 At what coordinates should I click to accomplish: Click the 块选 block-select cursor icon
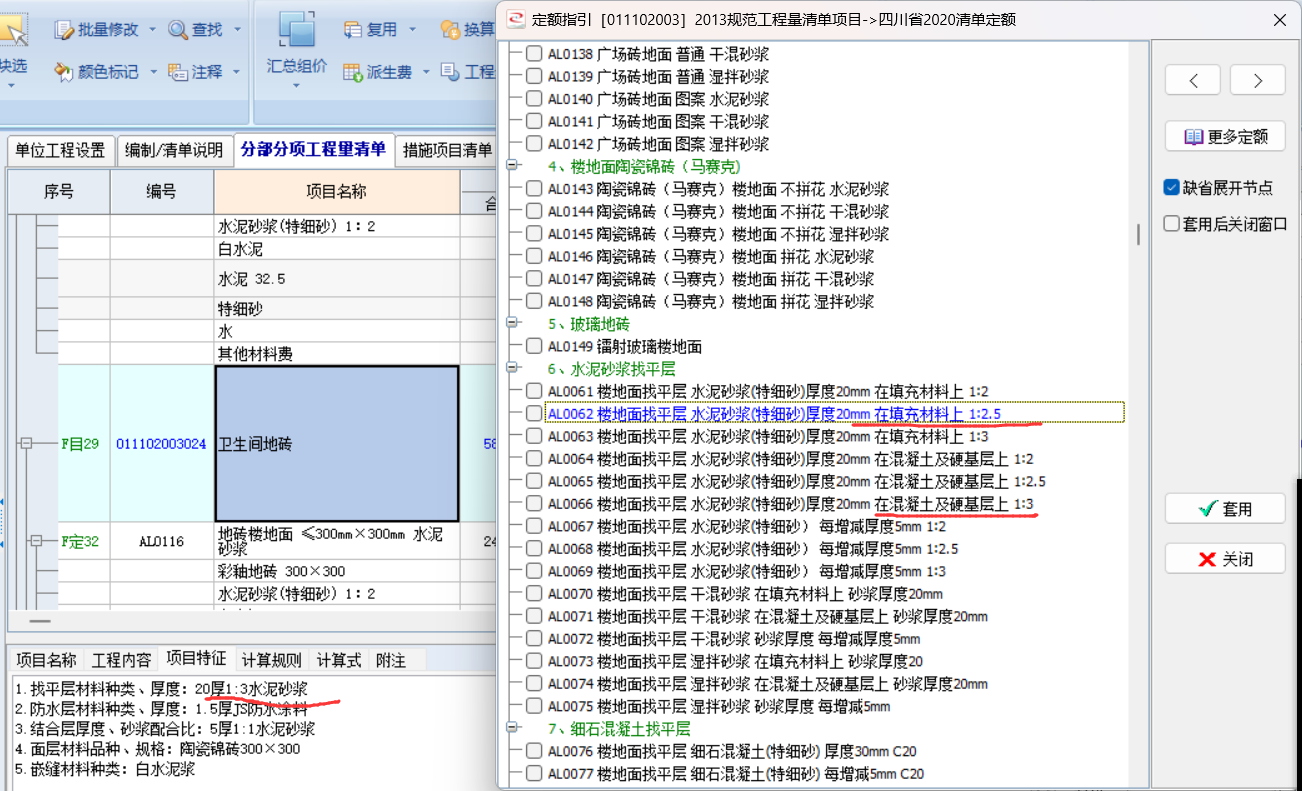(12, 30)
